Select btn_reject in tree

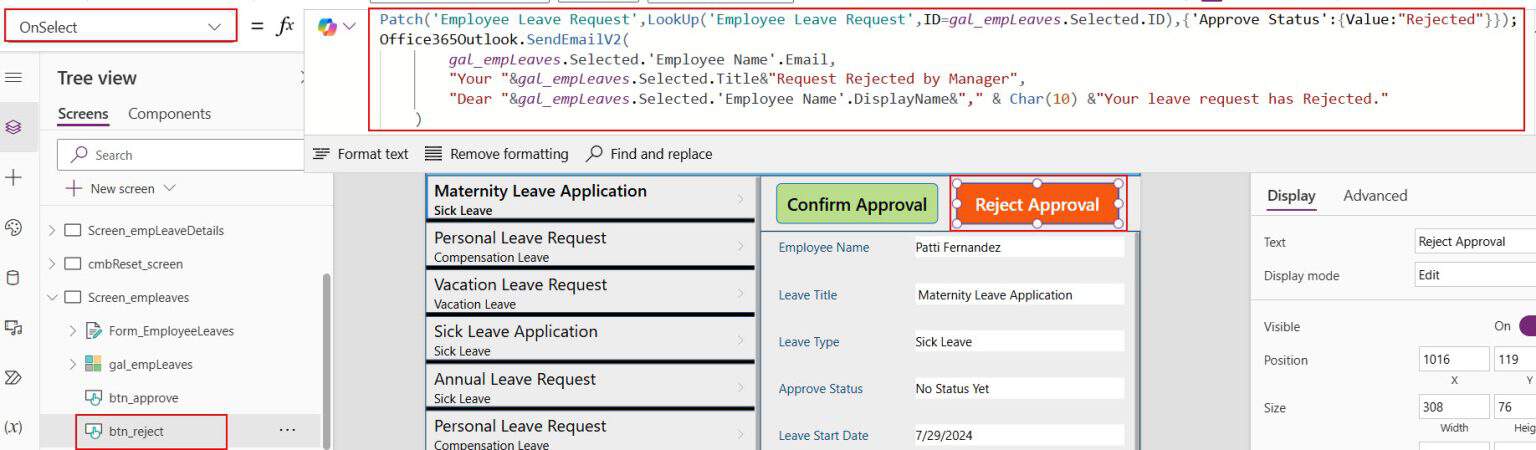coord(136,431)
